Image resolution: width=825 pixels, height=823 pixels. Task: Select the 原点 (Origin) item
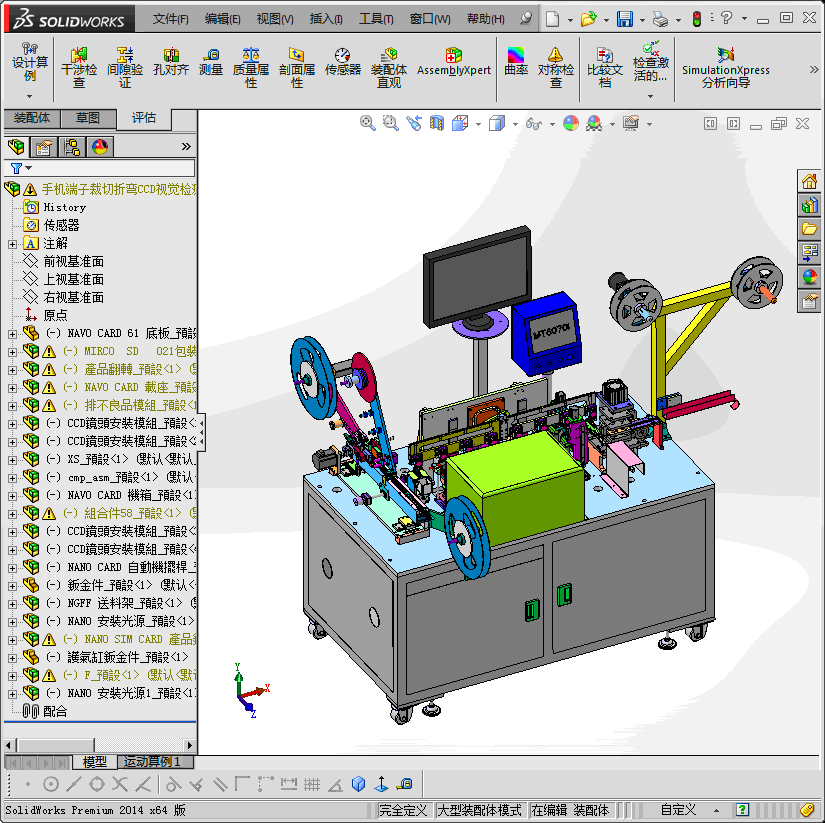(x=55, y=315)
